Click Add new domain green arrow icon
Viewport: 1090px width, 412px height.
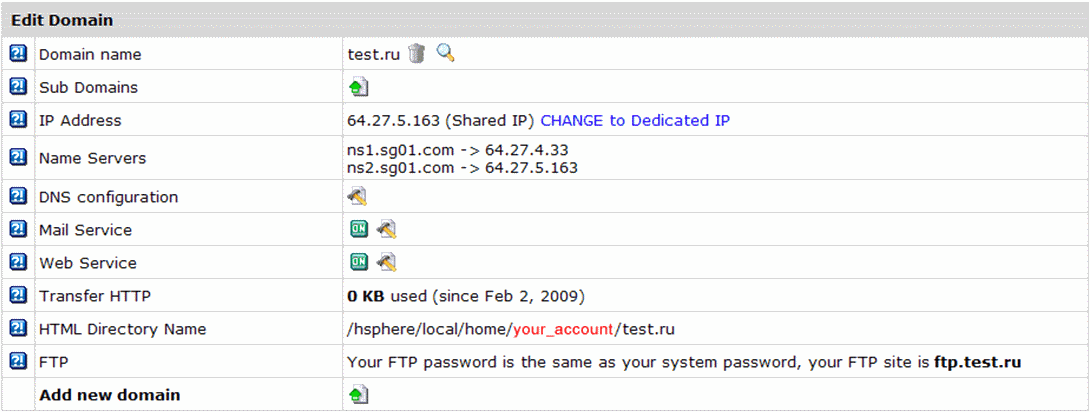(358, 395)
